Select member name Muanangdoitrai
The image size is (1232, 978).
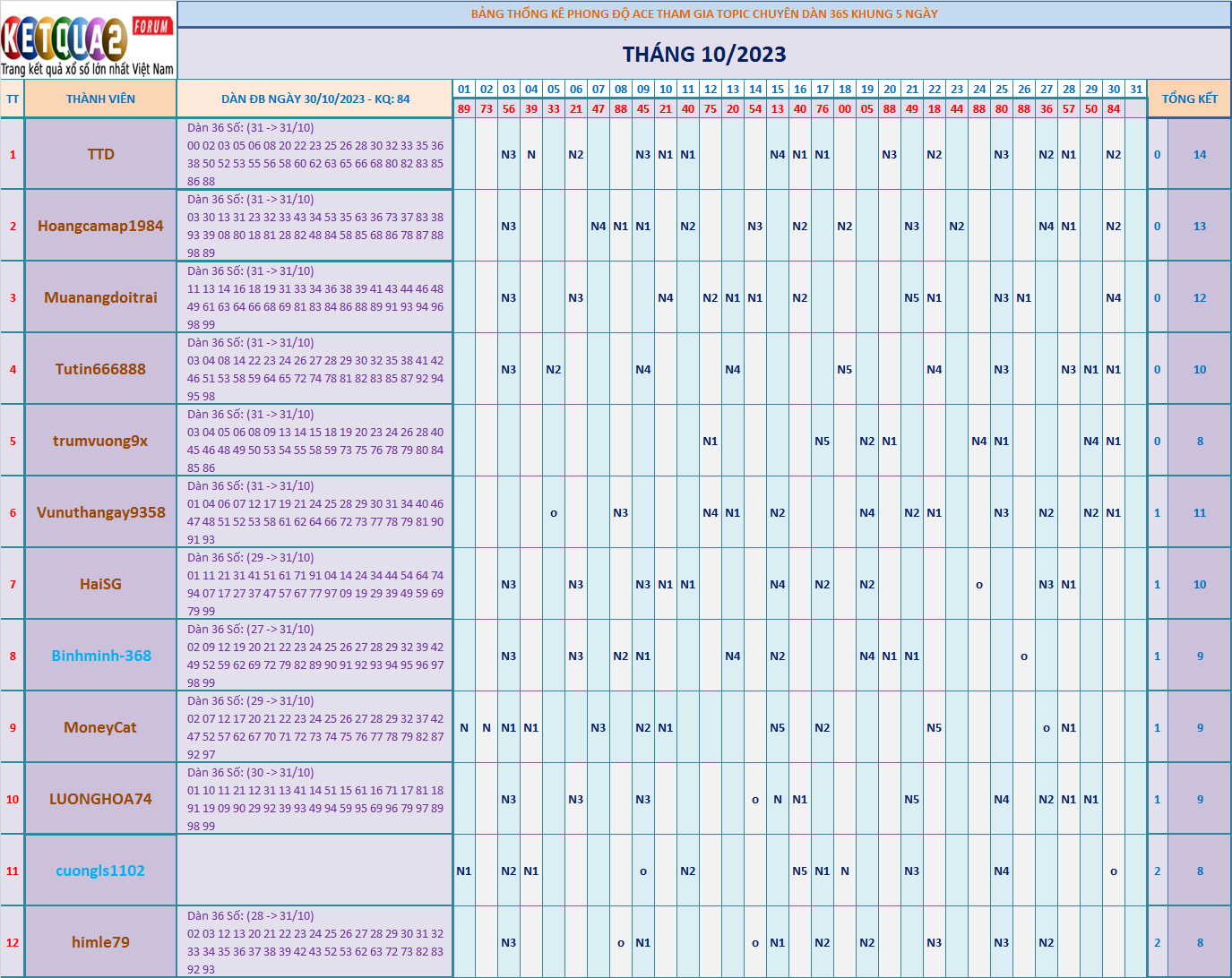click(100, 297)
